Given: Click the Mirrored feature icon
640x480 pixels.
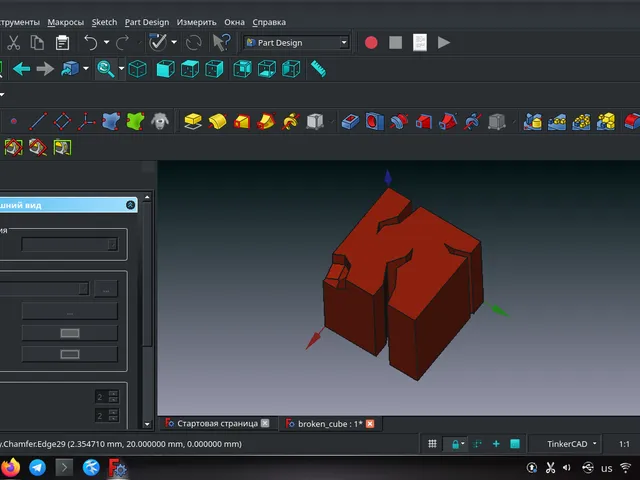Looking at the screenshot, I should (533, 121).
